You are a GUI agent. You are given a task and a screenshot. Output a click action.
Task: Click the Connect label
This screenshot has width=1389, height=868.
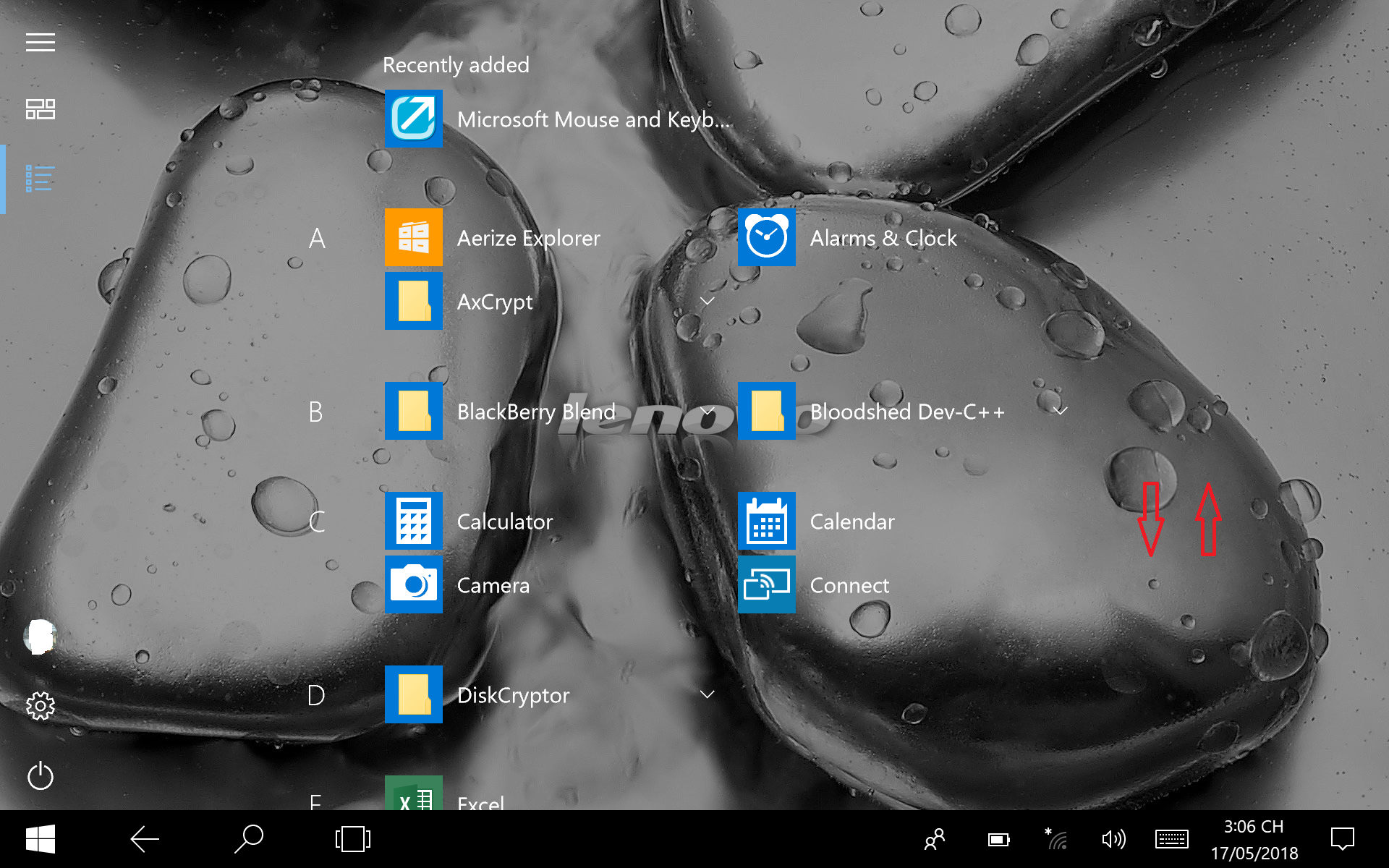click(850, 585)
